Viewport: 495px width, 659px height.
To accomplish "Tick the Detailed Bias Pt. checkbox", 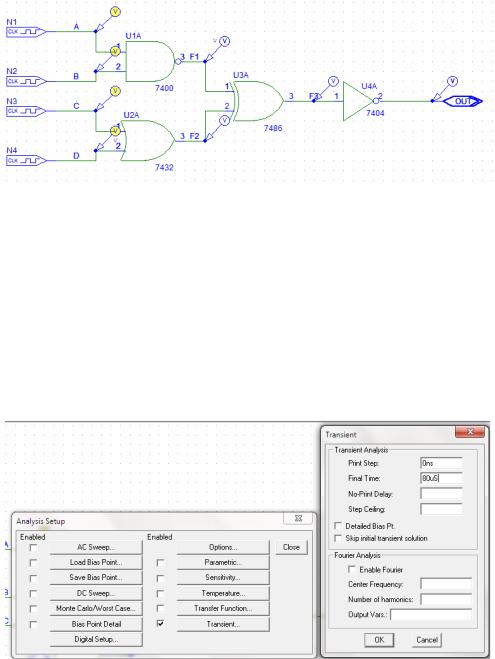I will 337,525.
